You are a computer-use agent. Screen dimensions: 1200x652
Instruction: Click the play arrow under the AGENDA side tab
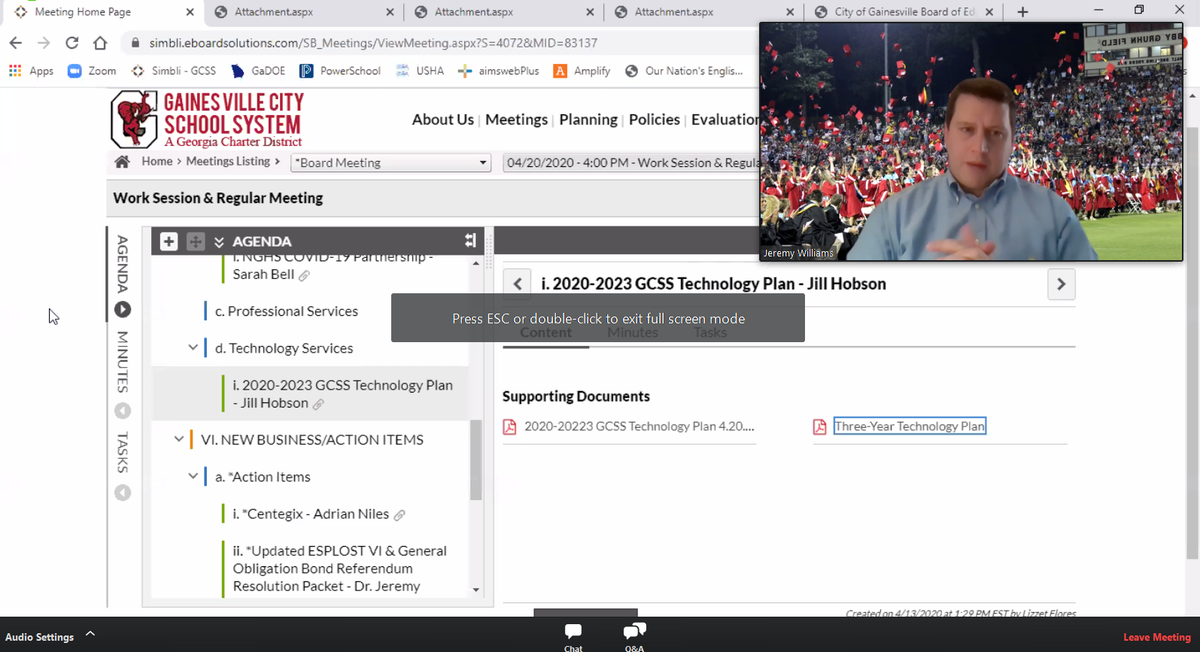pyautogui.click(x=122, y=310)
